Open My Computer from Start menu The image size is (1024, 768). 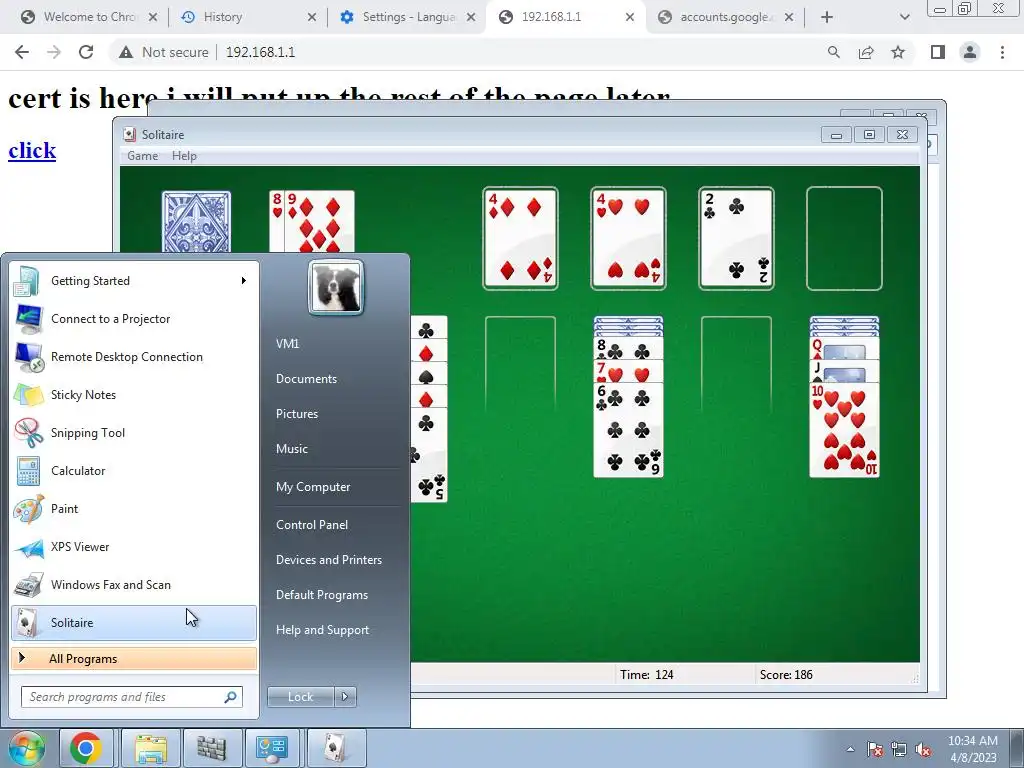[x=313, y=487]
